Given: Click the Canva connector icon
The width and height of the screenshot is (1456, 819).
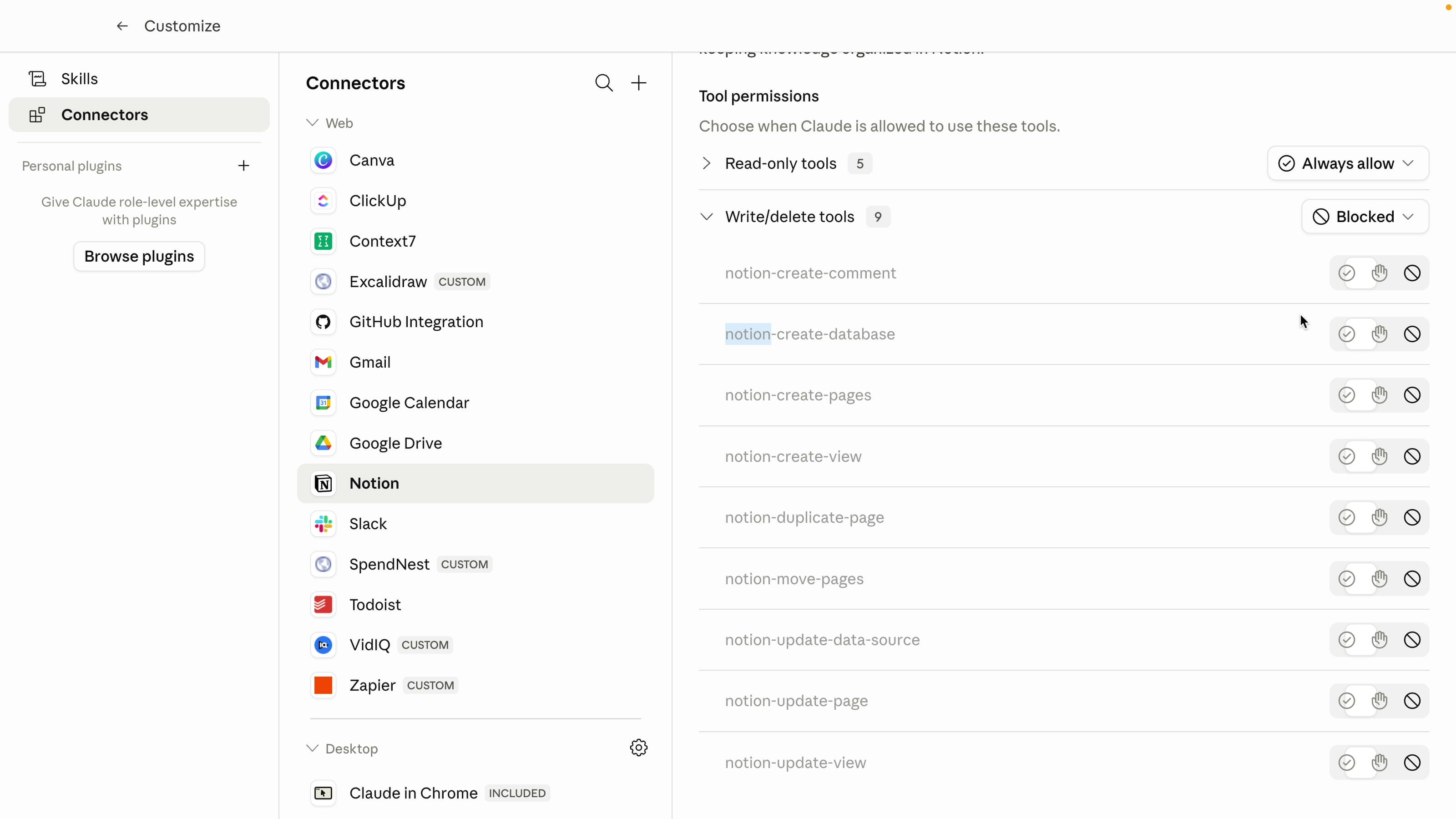Looking at the screenshot, I should tap(324, 161).
